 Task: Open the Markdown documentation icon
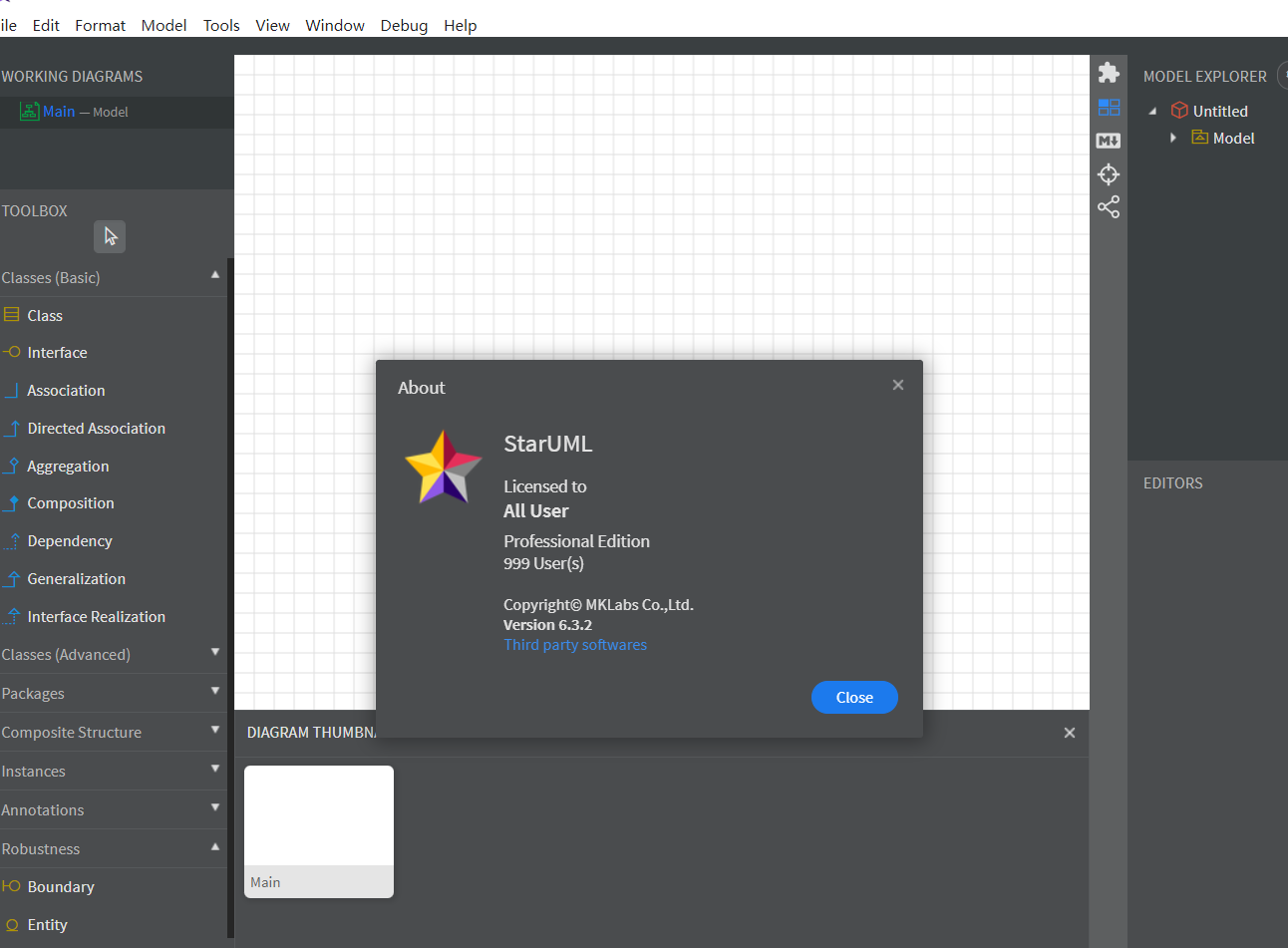pyautogui.click(x=1109, y=141)
